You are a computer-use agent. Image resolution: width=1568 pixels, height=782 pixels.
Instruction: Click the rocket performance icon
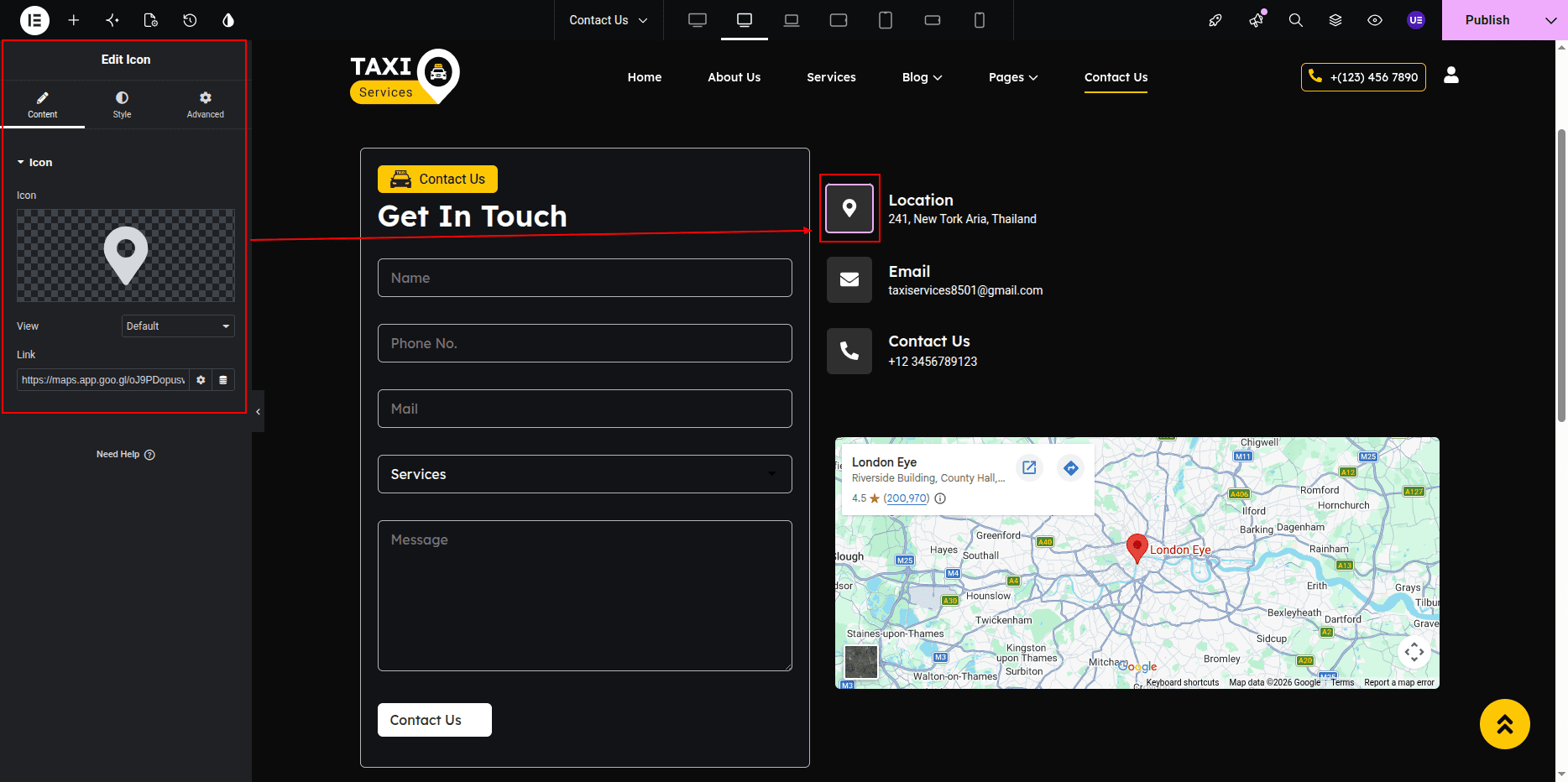coord(1215,20)
